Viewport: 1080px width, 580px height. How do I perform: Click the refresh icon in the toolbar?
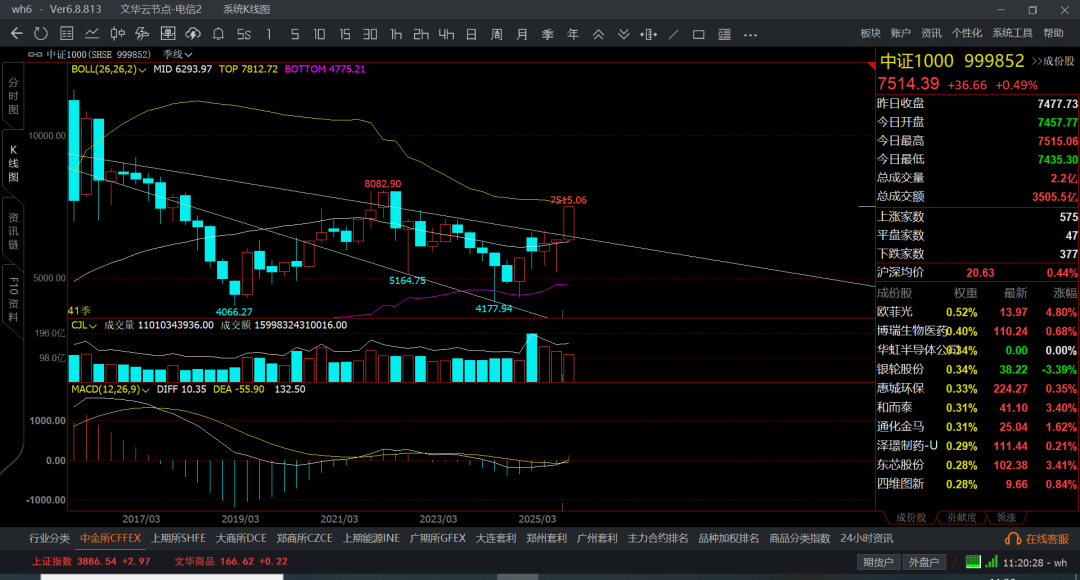[x=41, y=34]
